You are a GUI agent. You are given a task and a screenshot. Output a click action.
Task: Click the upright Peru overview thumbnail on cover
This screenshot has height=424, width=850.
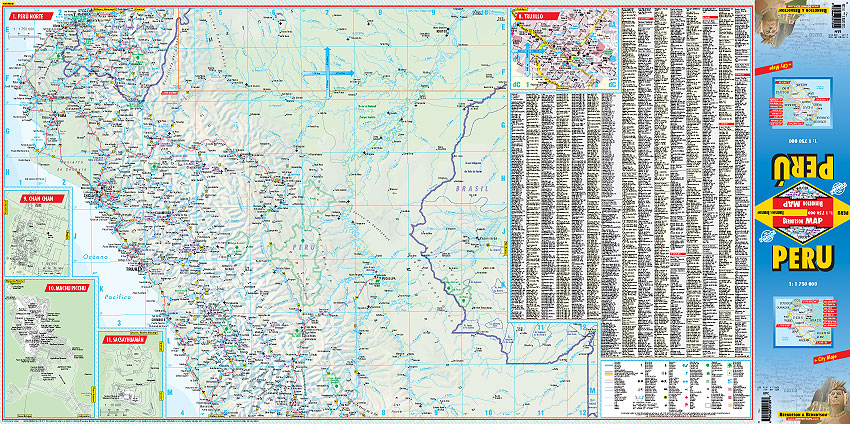coord(803,316)
